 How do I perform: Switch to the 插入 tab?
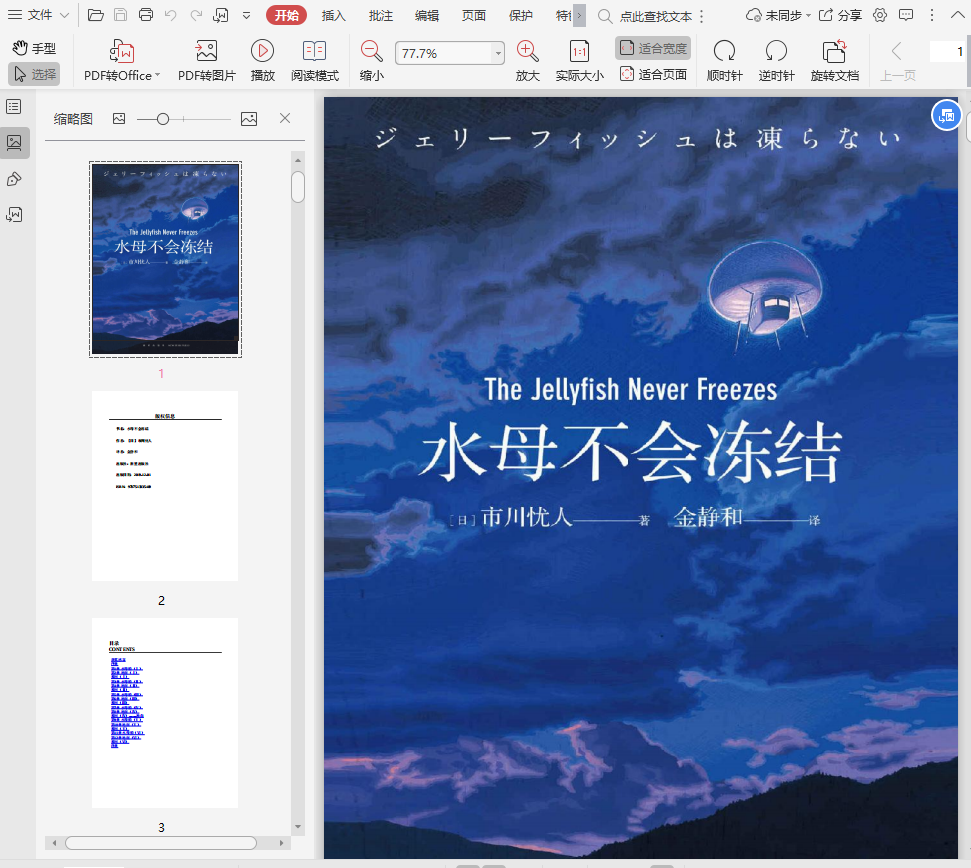point(334,15)
